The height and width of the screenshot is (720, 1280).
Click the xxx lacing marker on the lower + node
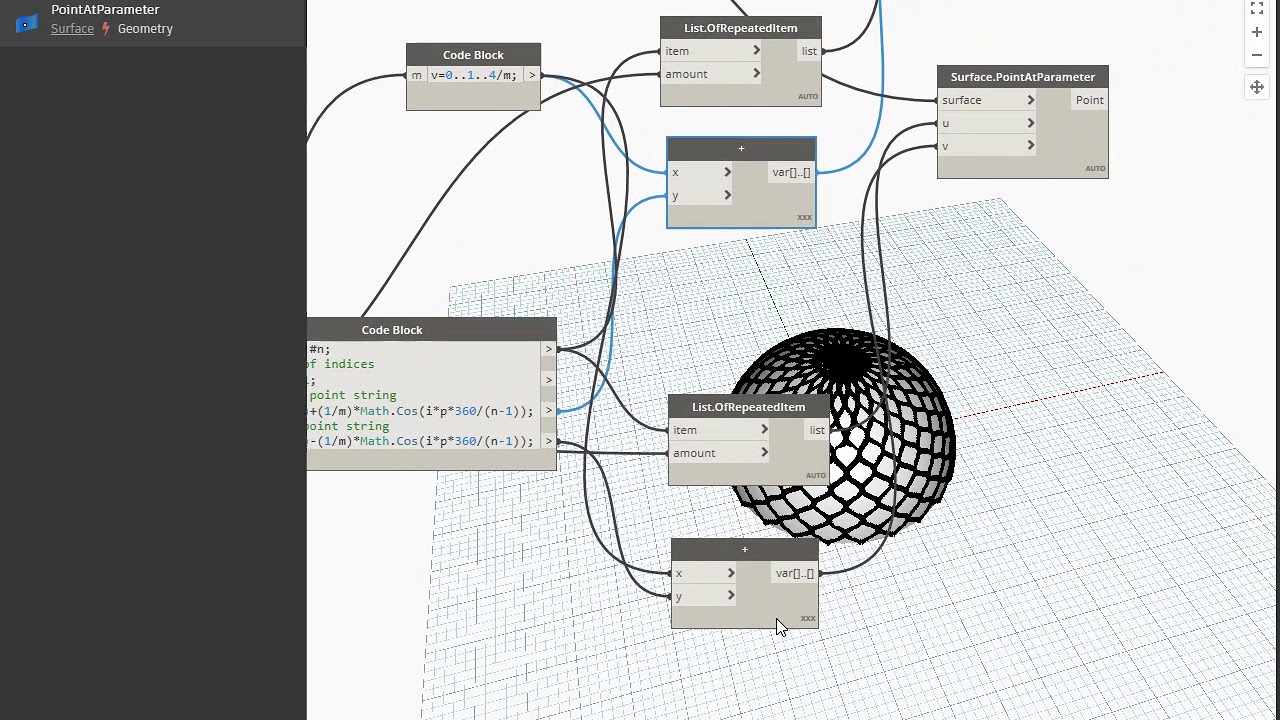tap(807, 618)
